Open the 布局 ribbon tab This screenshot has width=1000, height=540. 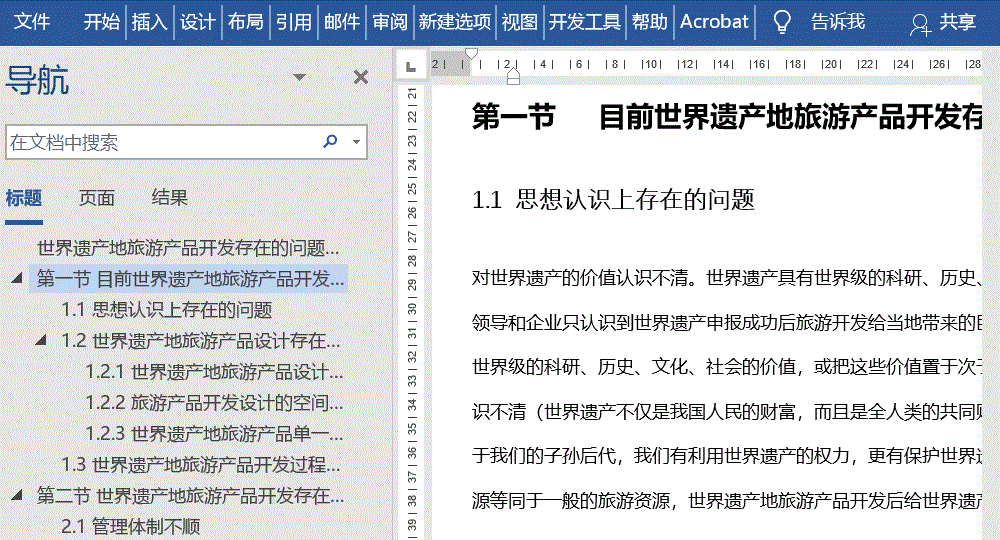point(246,22)
